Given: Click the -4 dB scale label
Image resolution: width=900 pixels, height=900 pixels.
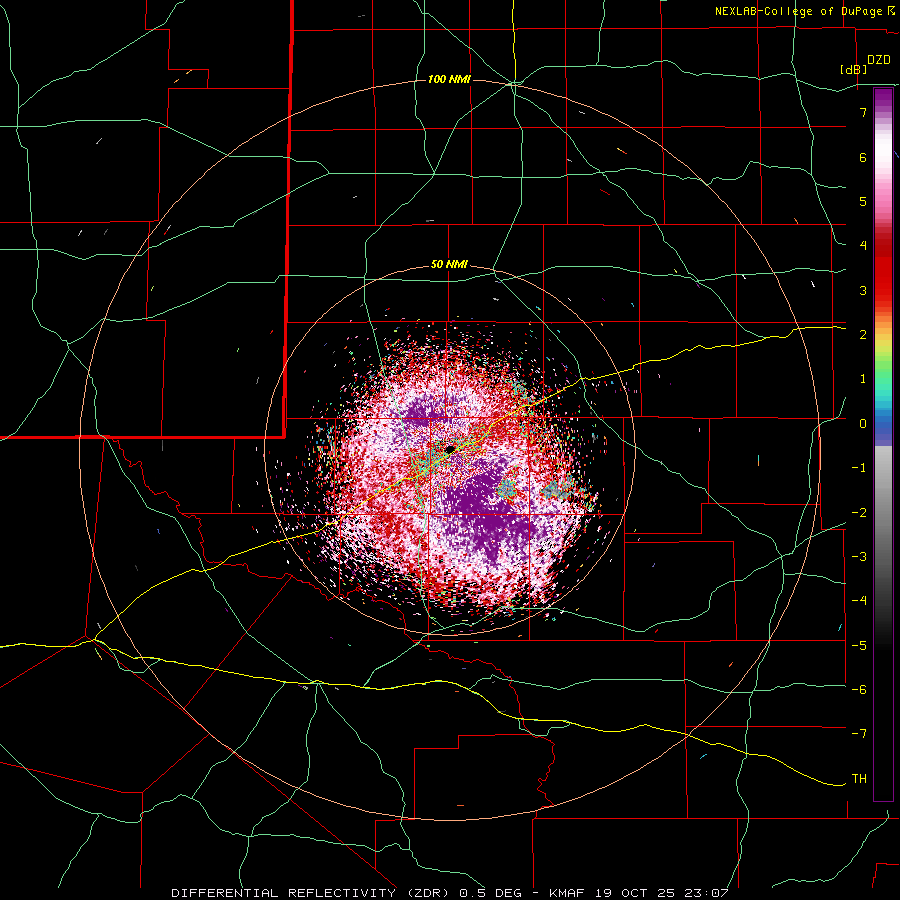Looking at the screenshot, I should (859, 600).
